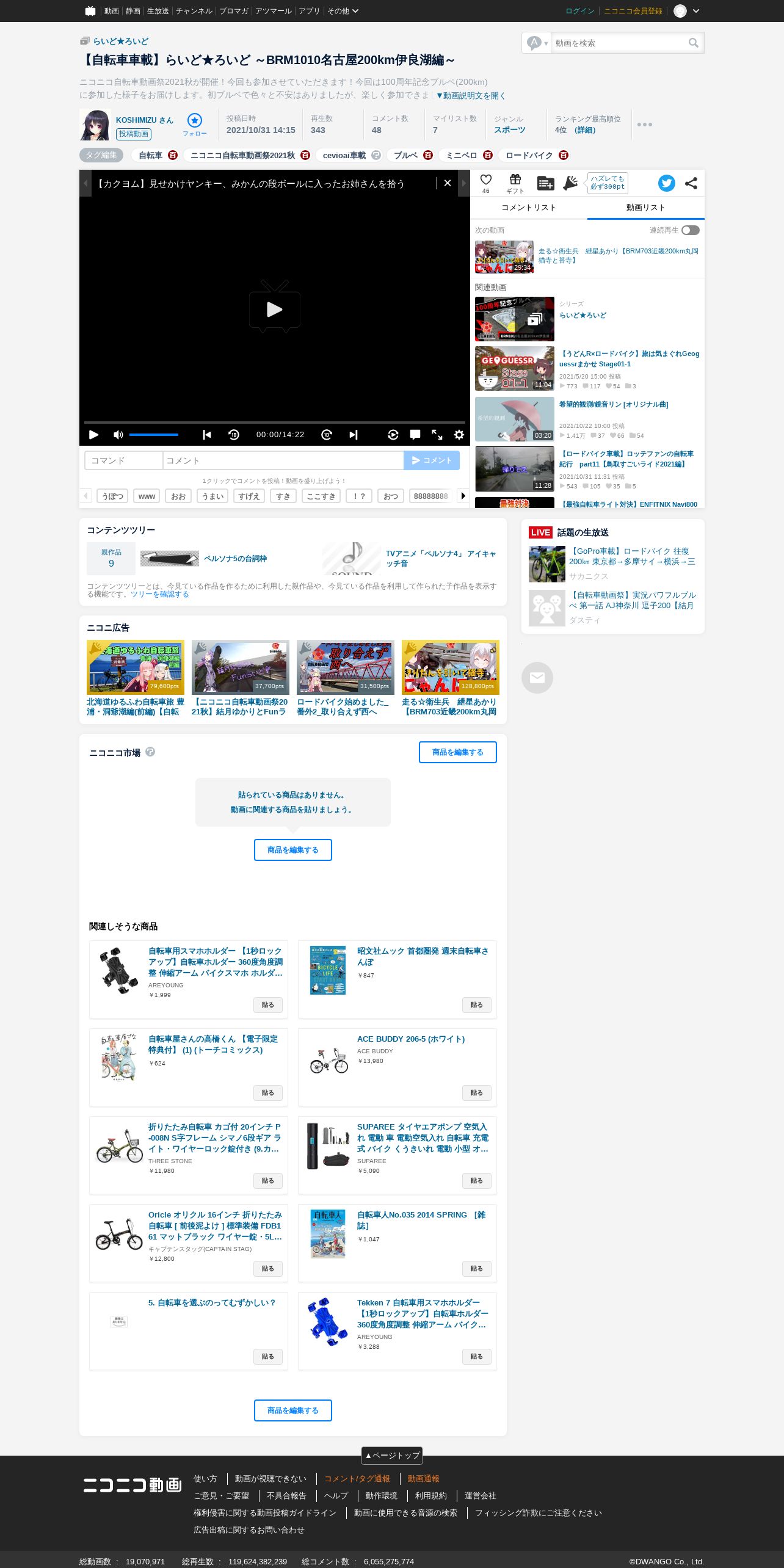Close the カクヨム banner above the player
Image resolution: width=784 pixels, height=1568 pixels.
(448, 183)
